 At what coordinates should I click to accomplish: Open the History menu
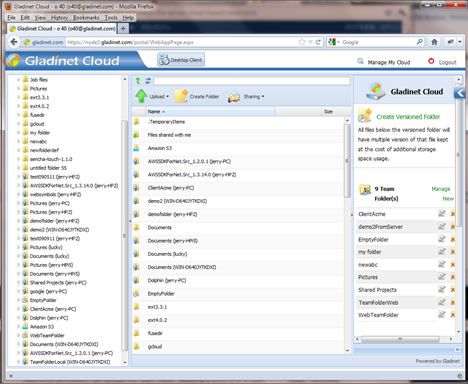click(59, 17)
